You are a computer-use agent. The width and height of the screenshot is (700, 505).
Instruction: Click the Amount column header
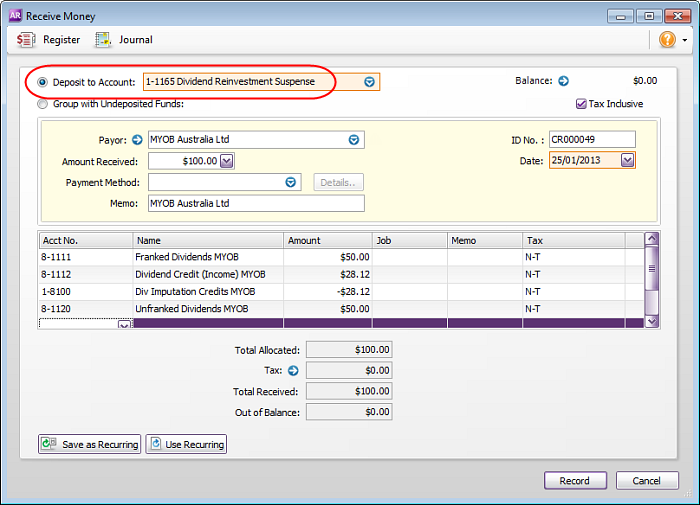(x=328, y=240)
